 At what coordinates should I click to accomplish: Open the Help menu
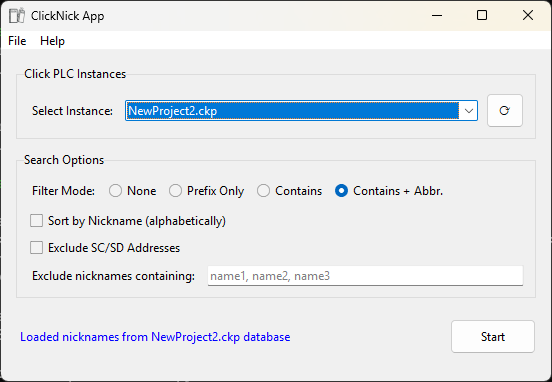[52, 41]
